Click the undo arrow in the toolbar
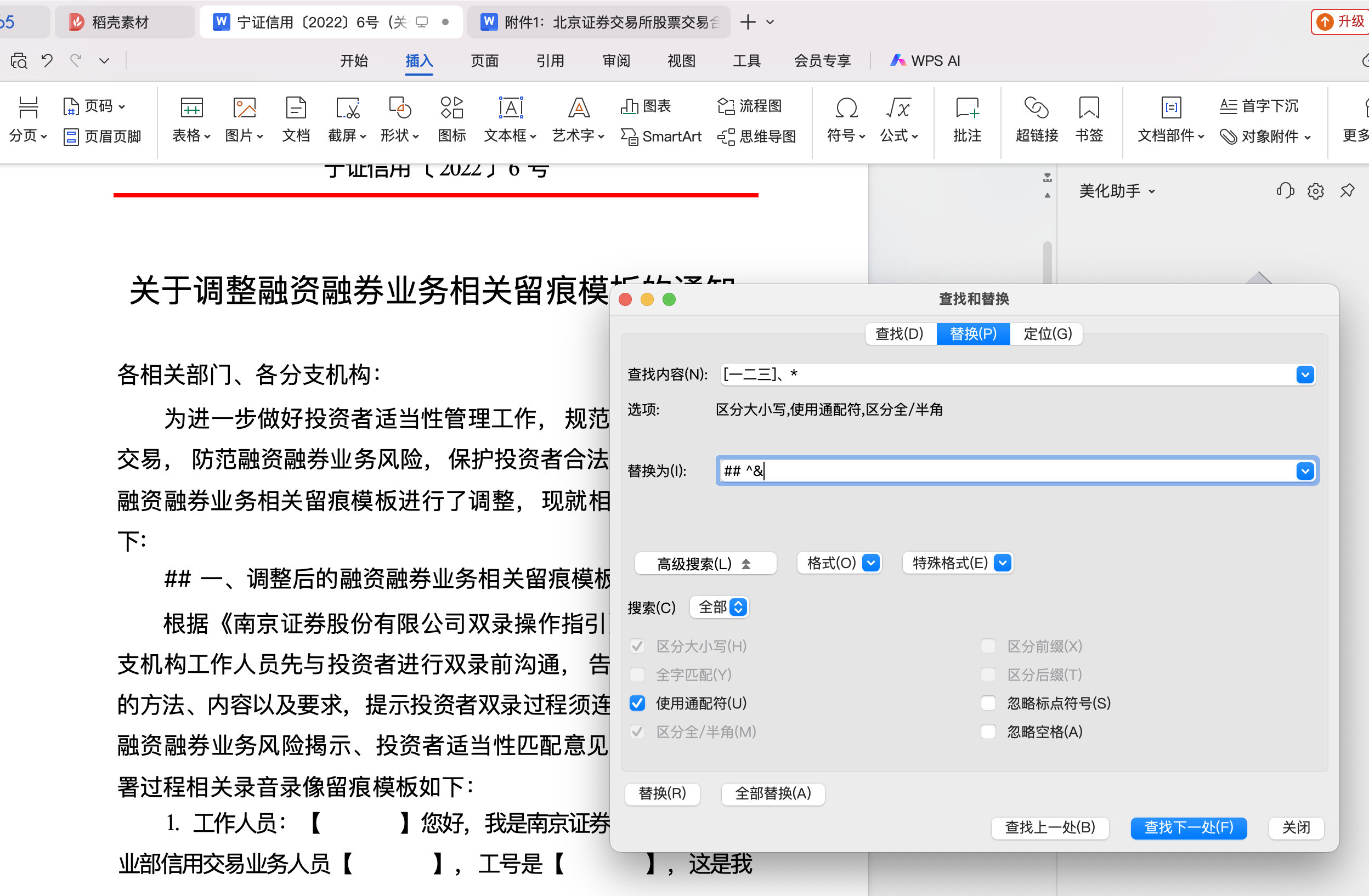The height and width of the screenshot is (896, 1369). click(47, 60)
